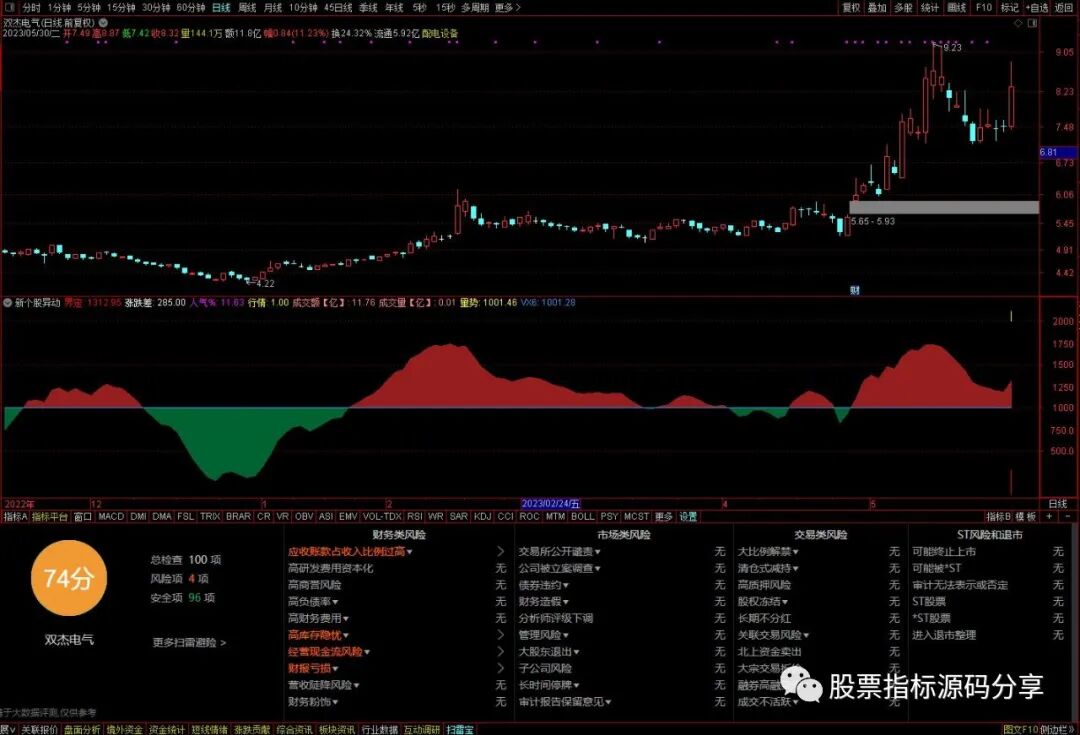Expand the 更多 periods menu
This screenshot has height=735, width=1080.
point(508,8)
